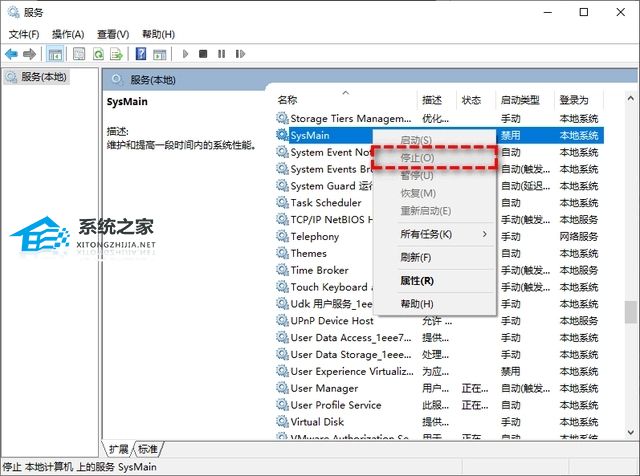Choose 刷新(F) in the context menu
640x476 pixels.
click(435, 257)
